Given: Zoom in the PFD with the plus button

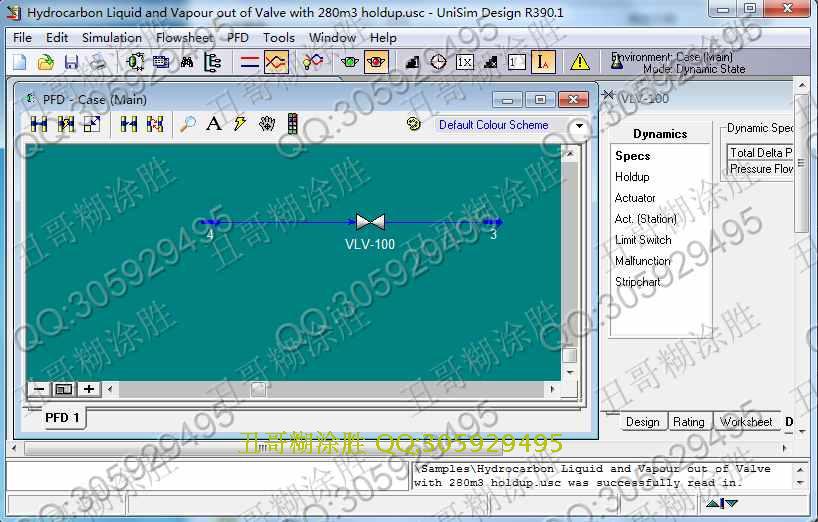Looking at the screenshot, I should [x=89, y=389].
